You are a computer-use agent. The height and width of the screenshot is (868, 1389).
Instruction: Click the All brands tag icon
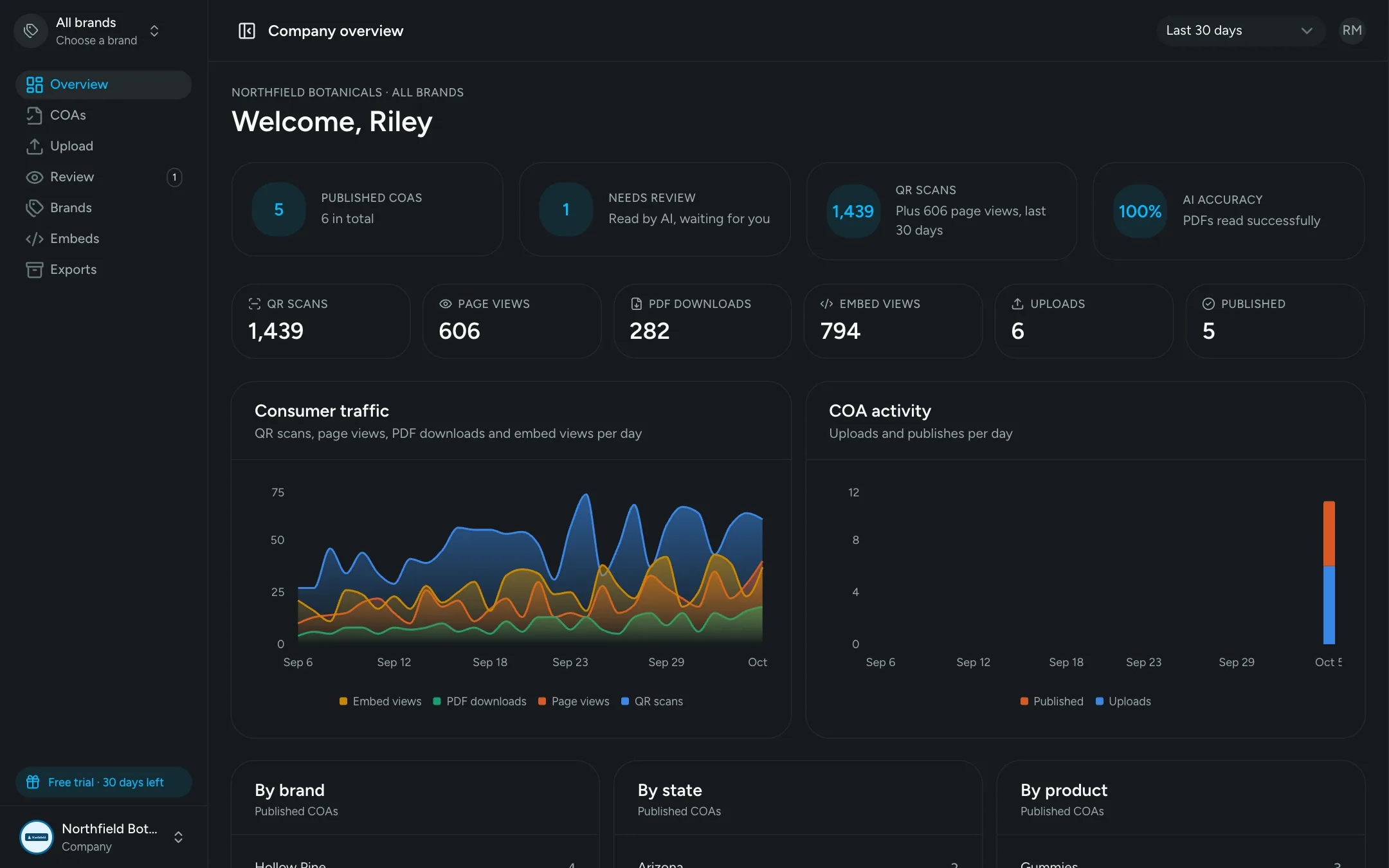point(31,31)
